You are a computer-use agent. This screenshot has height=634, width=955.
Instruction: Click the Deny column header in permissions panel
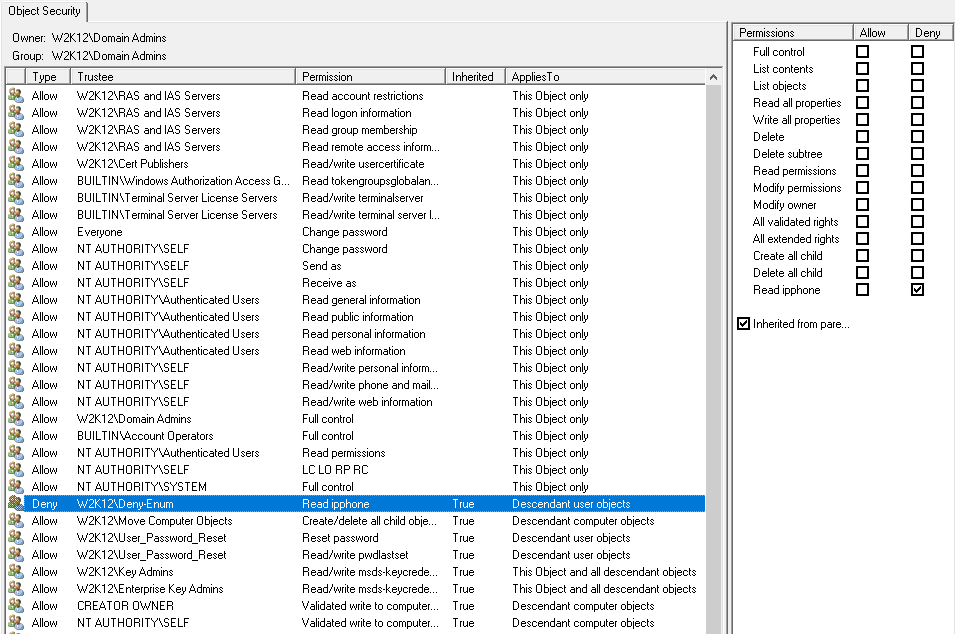click(930, 33)
